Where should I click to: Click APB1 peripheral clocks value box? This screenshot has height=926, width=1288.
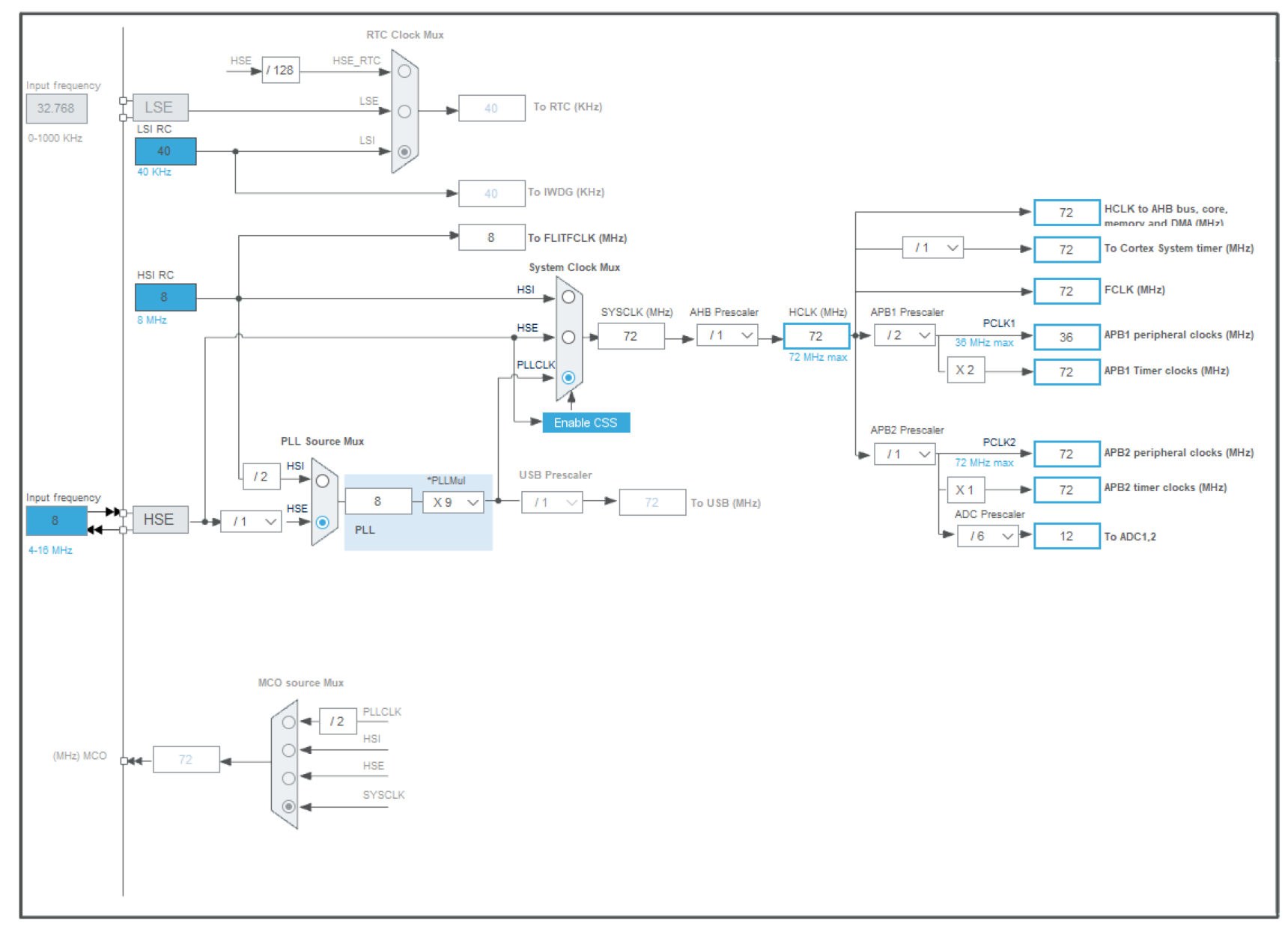tap(1067, 337)
